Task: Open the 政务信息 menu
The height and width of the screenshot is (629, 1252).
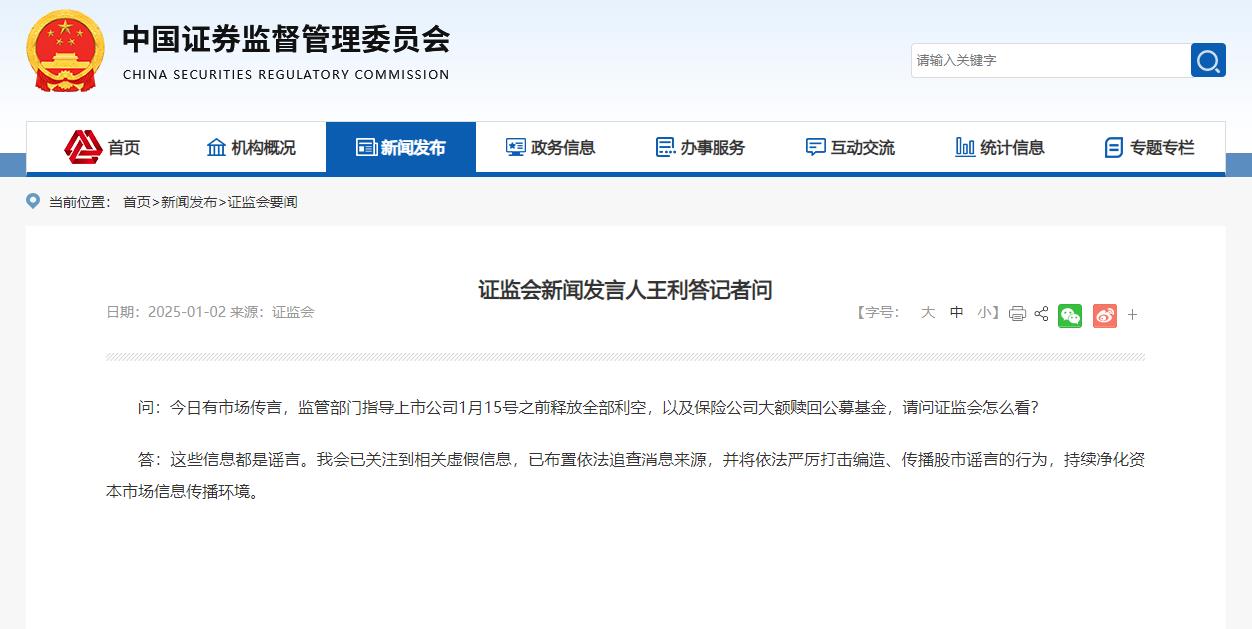Action: click(x=550, y=148)
